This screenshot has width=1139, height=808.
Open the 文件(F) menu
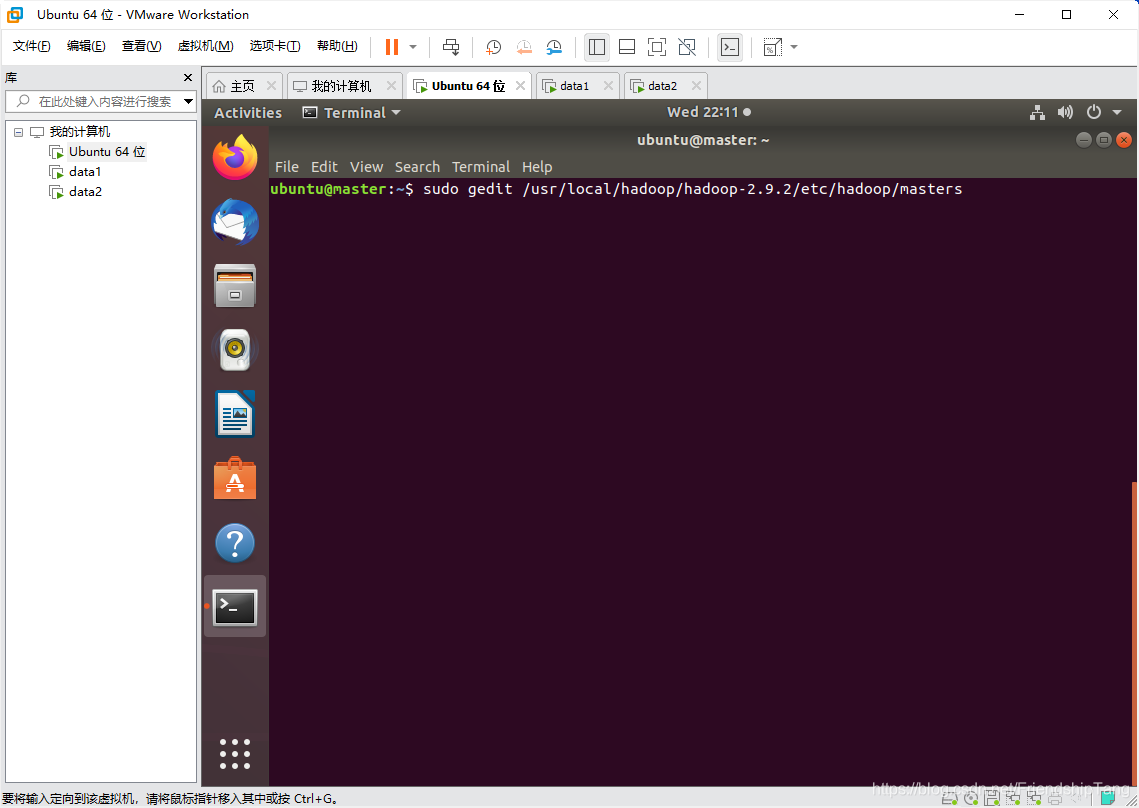point(31,46)
